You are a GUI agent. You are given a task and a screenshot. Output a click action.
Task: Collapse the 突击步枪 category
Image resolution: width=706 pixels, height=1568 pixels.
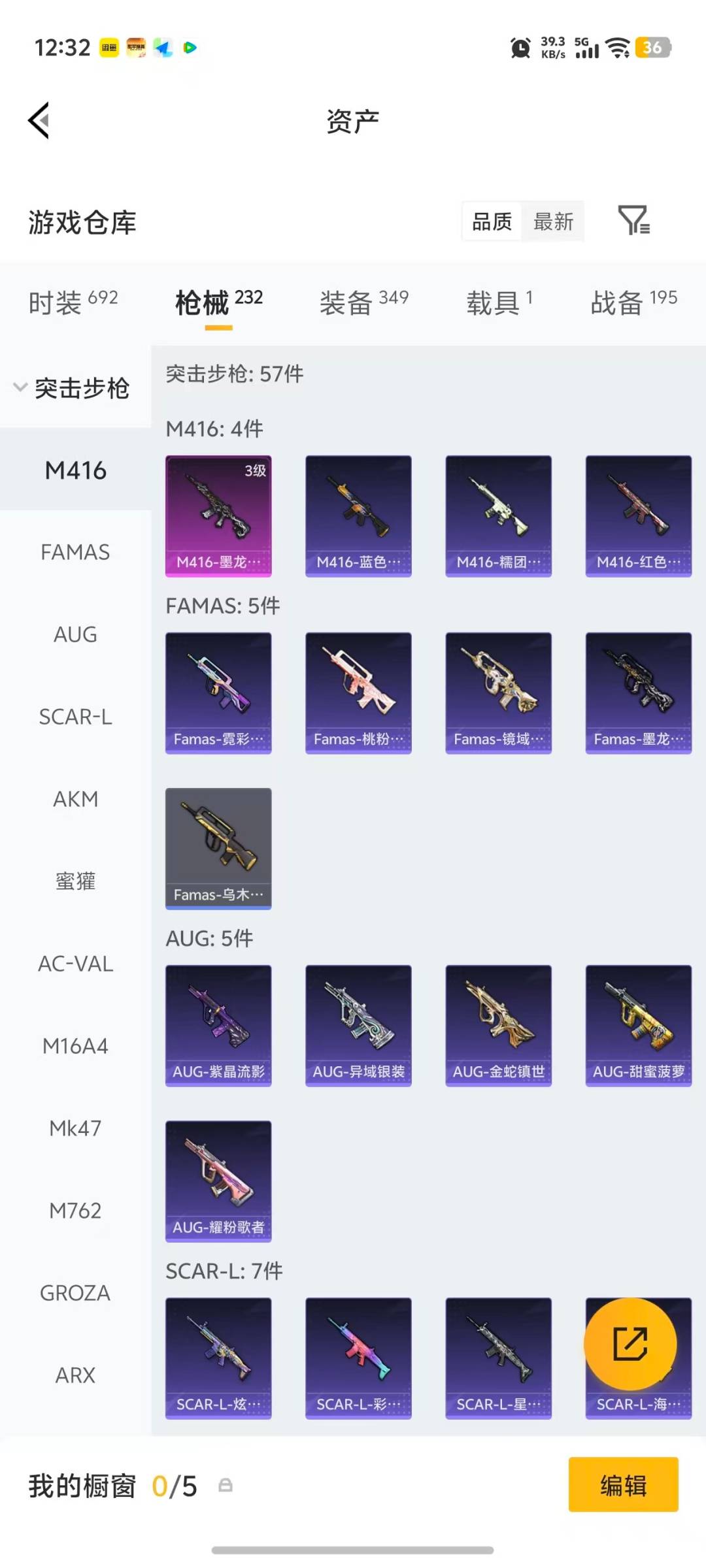tap(72, 388)
